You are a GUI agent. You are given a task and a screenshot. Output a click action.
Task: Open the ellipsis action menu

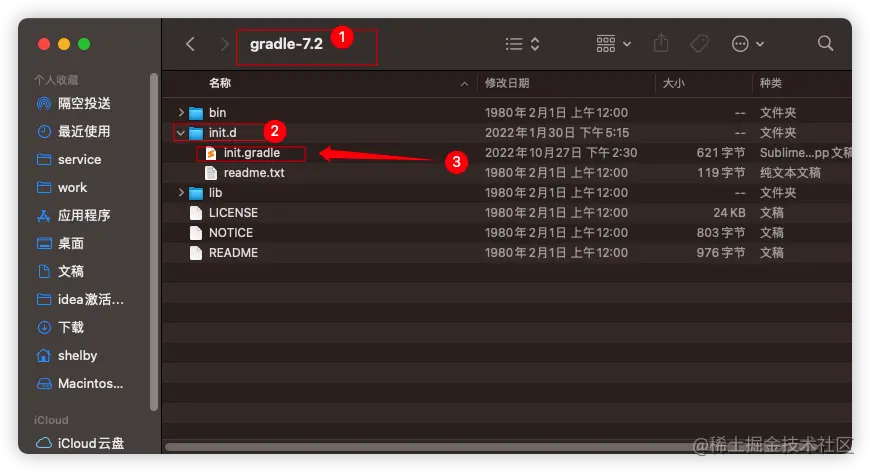tap(747, 44)
